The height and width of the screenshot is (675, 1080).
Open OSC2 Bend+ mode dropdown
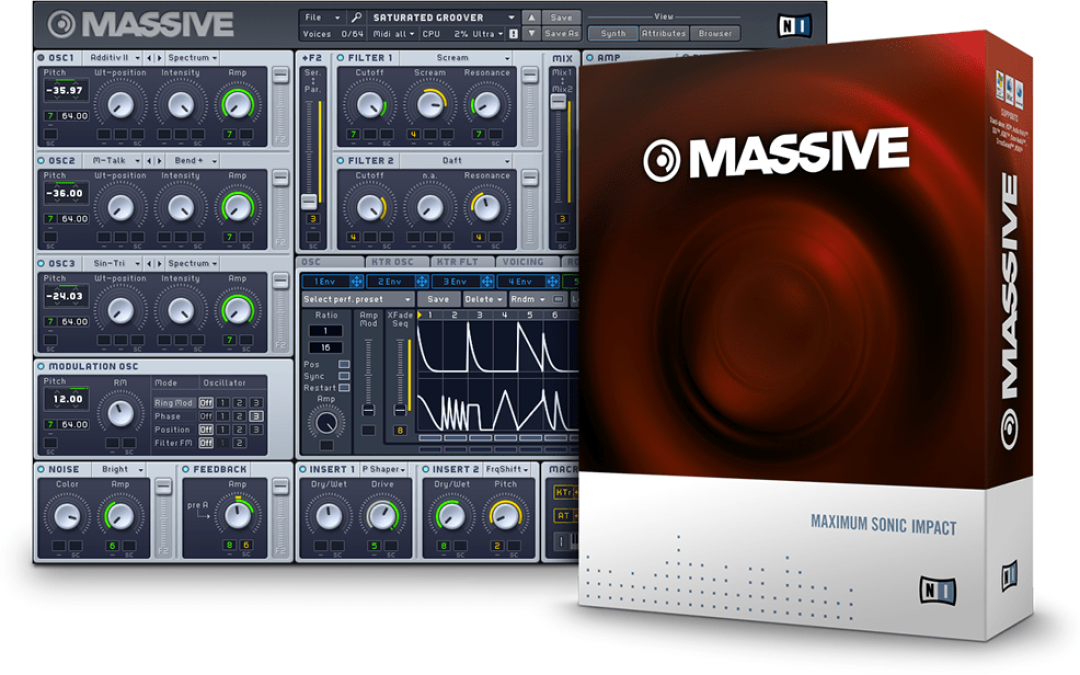coord(194,160)
